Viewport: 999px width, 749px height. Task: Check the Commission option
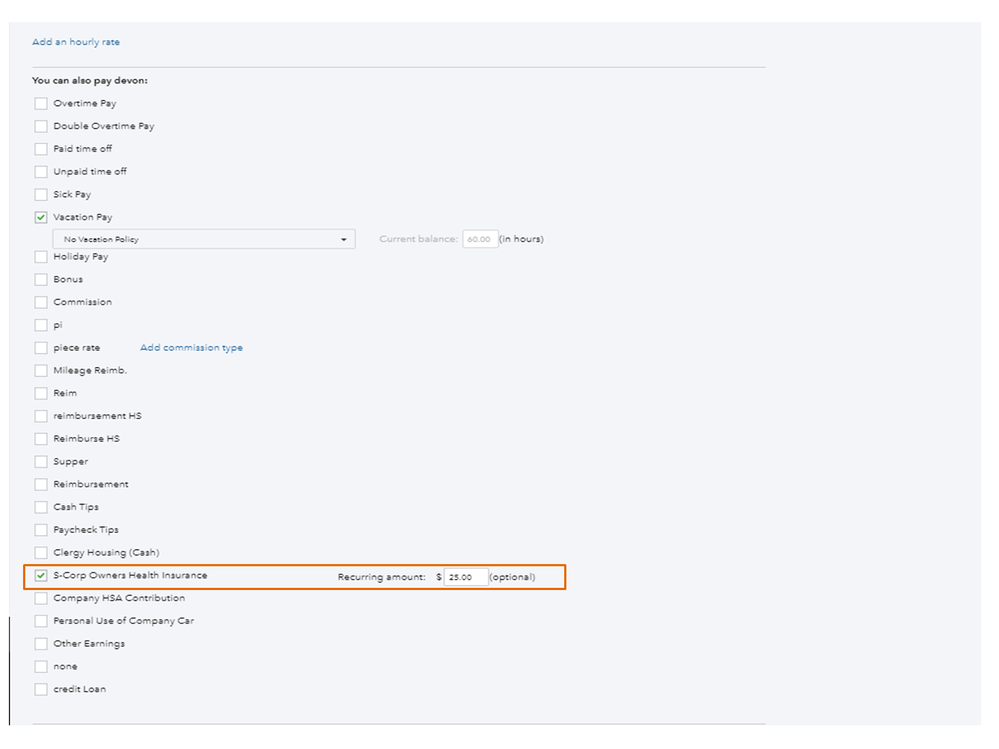[x=41, y=302]
